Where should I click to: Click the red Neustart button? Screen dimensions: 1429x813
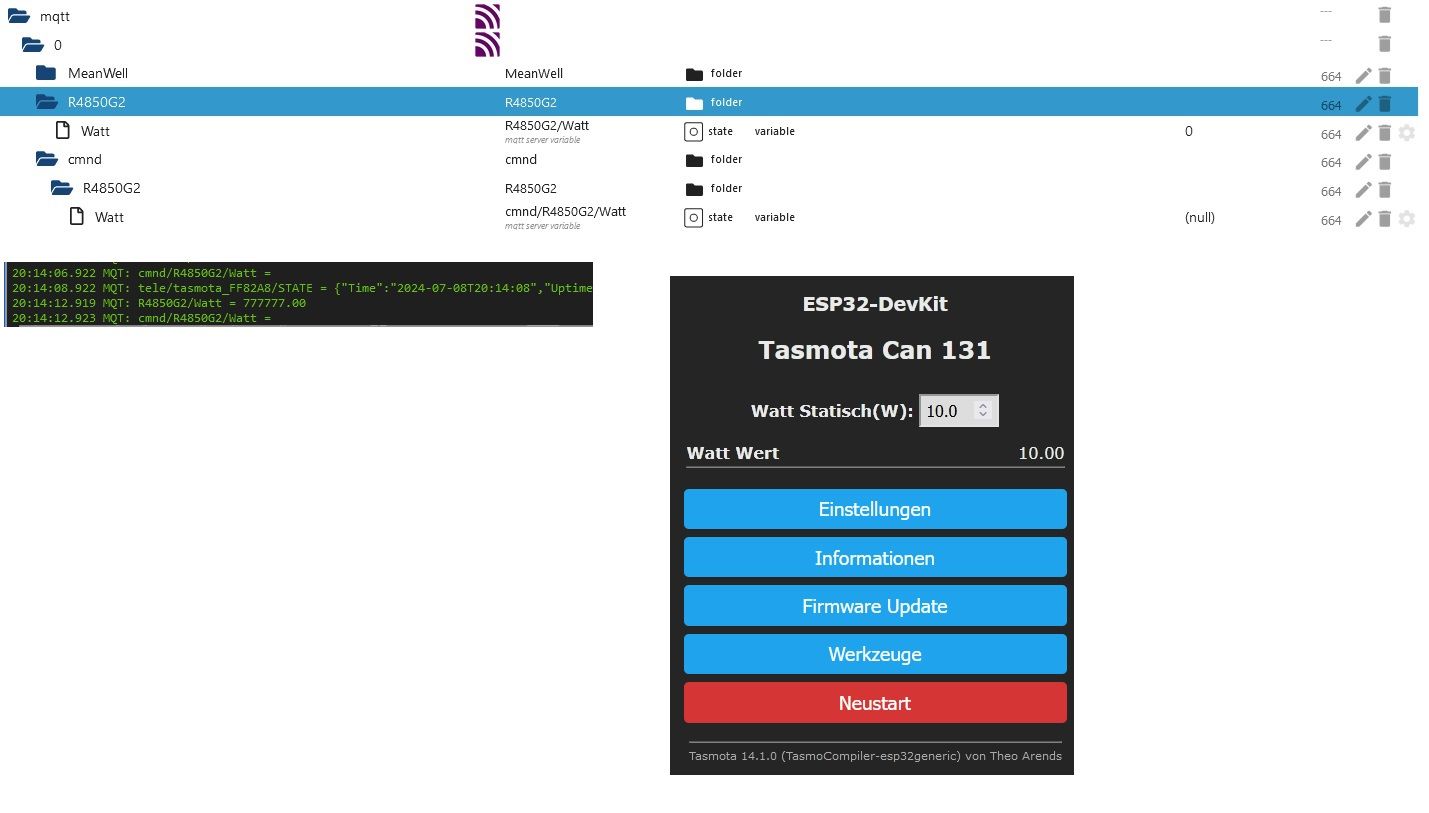(x=875, y=703)
